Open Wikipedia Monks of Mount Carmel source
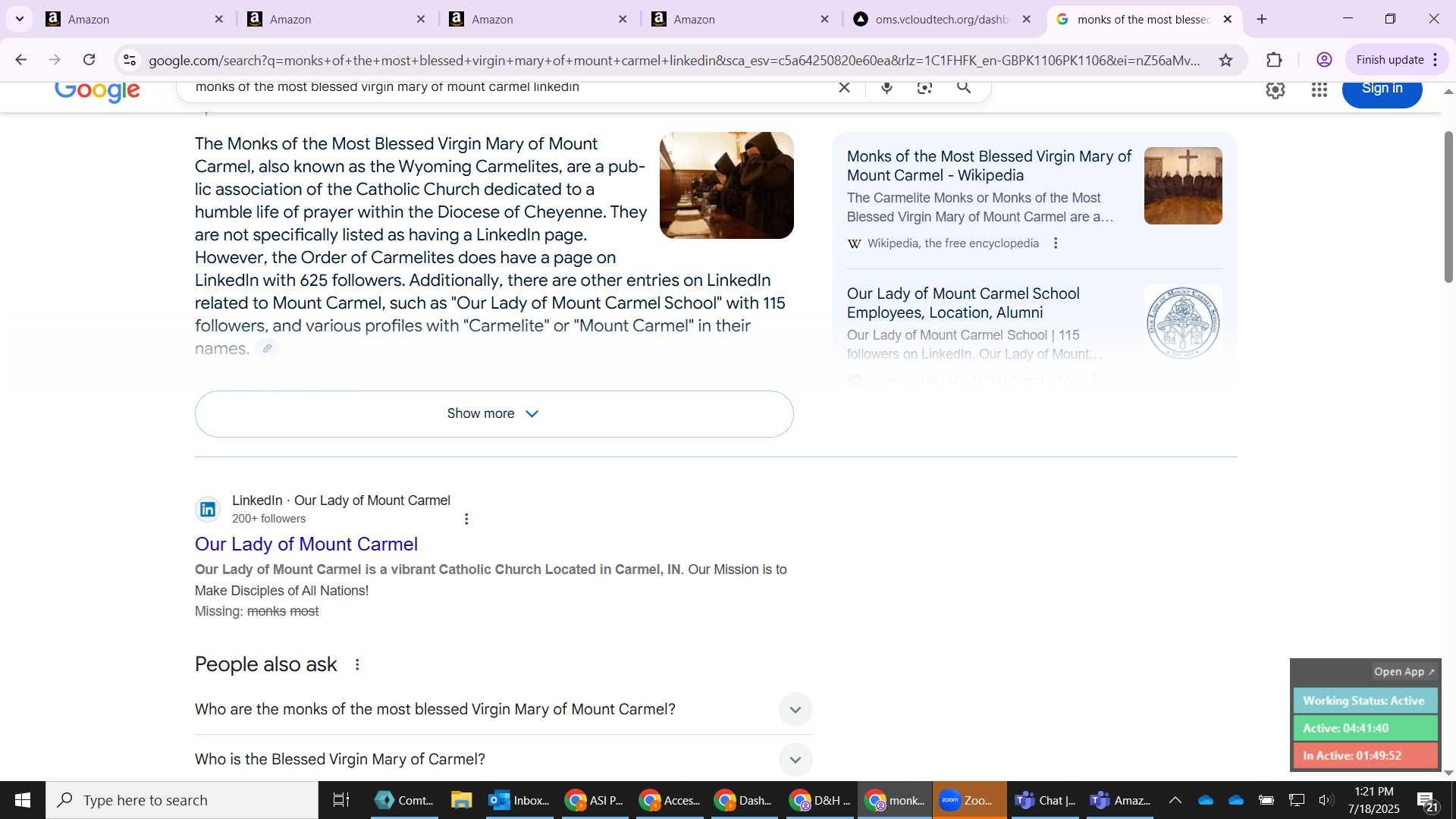The image size is (1456, 819). click(x=989, y=165)
